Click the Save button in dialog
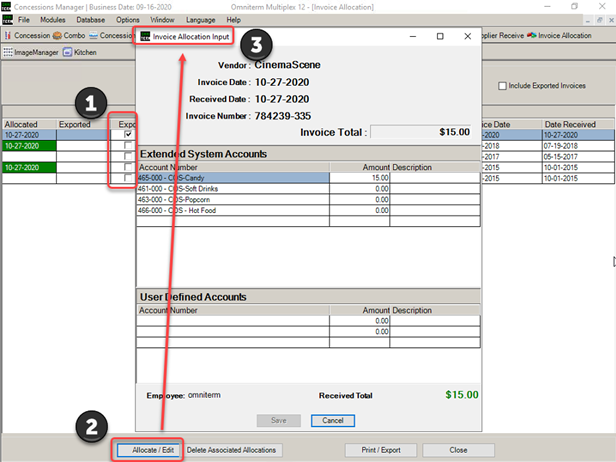The image size is (616, 462). [x=279, y=421]
